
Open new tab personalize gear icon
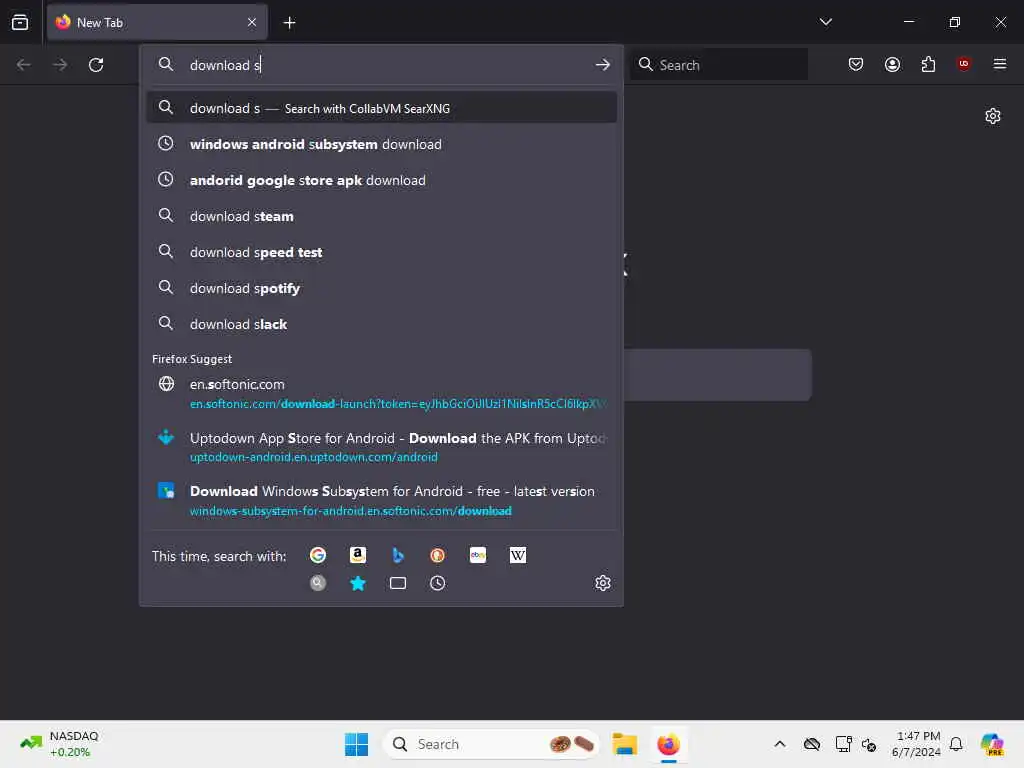(x=993, y=116)
